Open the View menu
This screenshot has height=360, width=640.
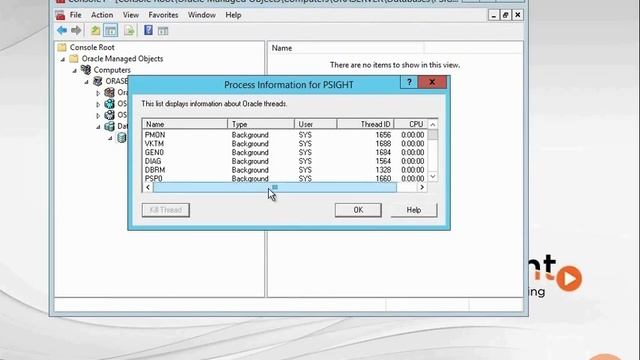click(x=131, y=15)
